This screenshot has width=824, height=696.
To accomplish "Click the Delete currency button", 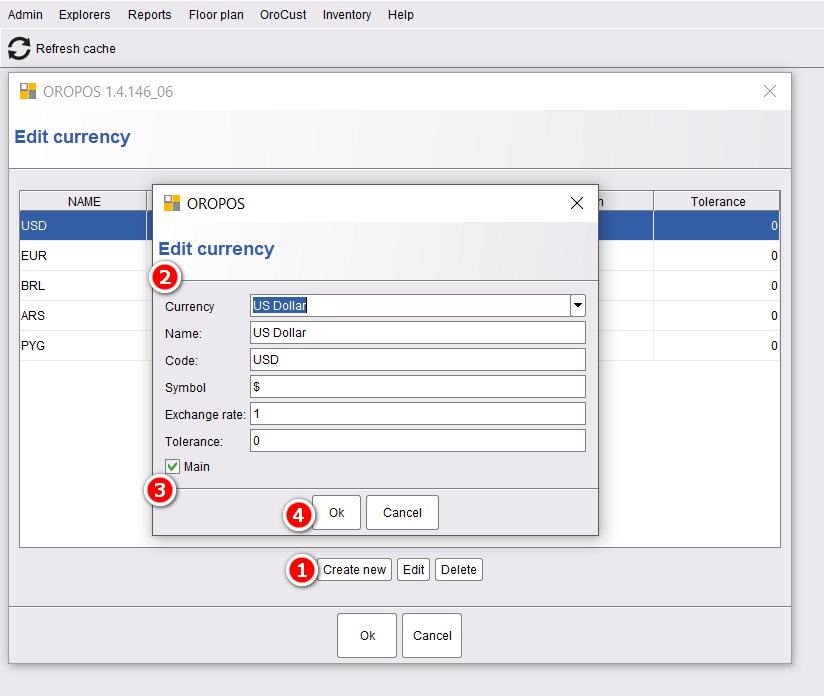I will 458,570.
